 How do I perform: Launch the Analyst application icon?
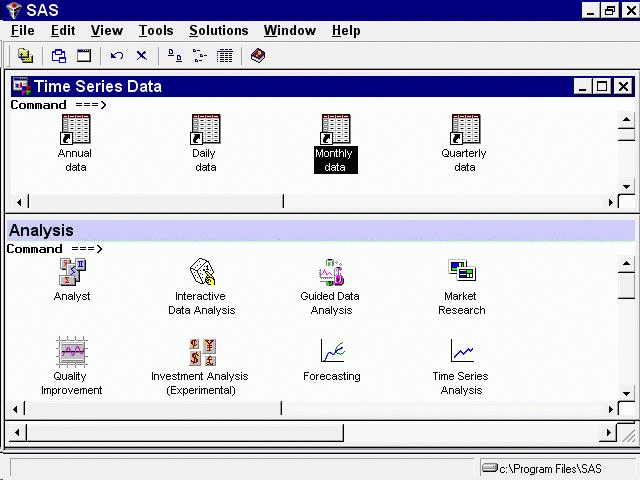click(x=72, y=272)
